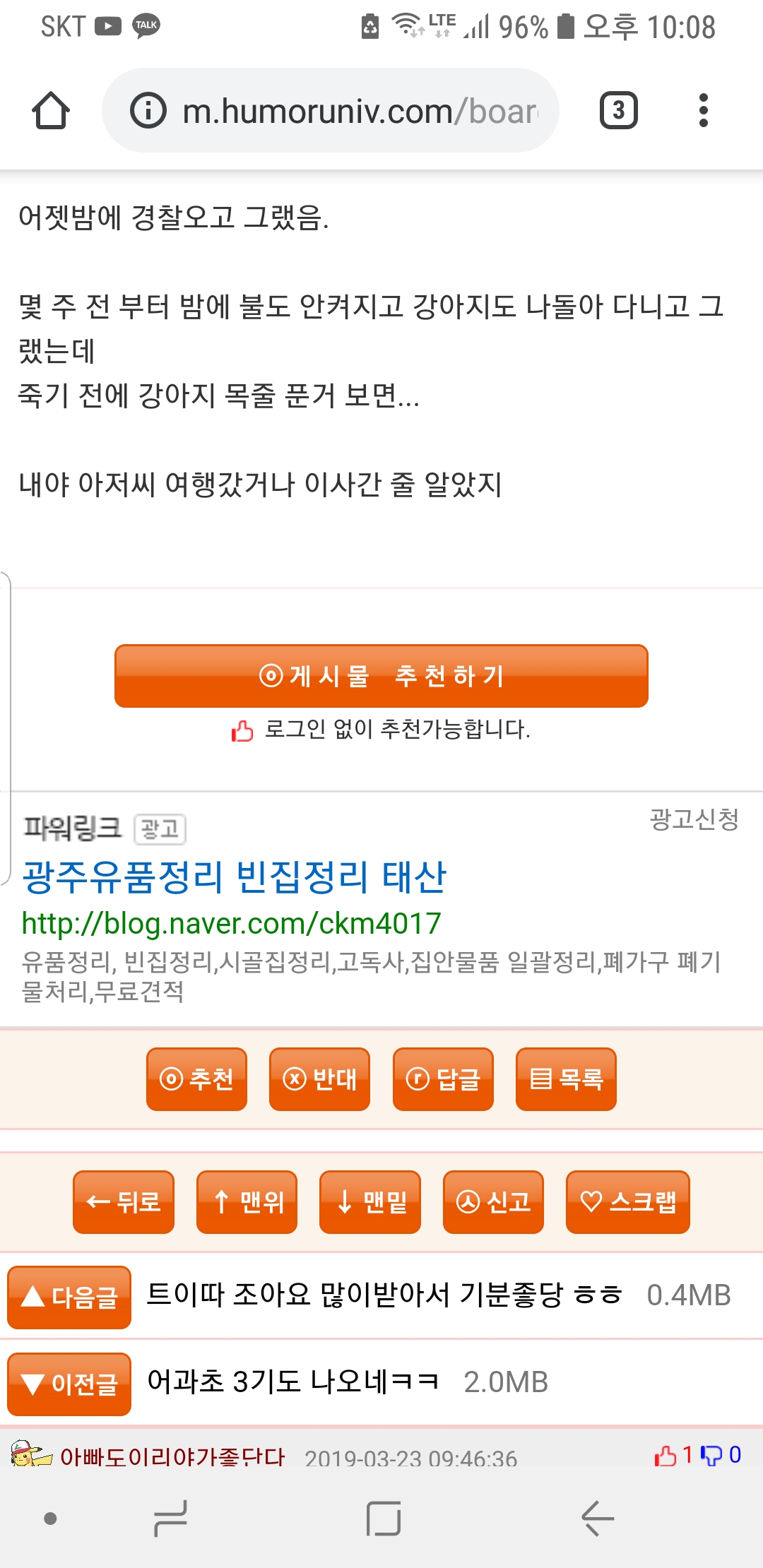Tap the 추천 recommend button
The height and width of the screenshot is (1568, 763).
[196, 1079]
